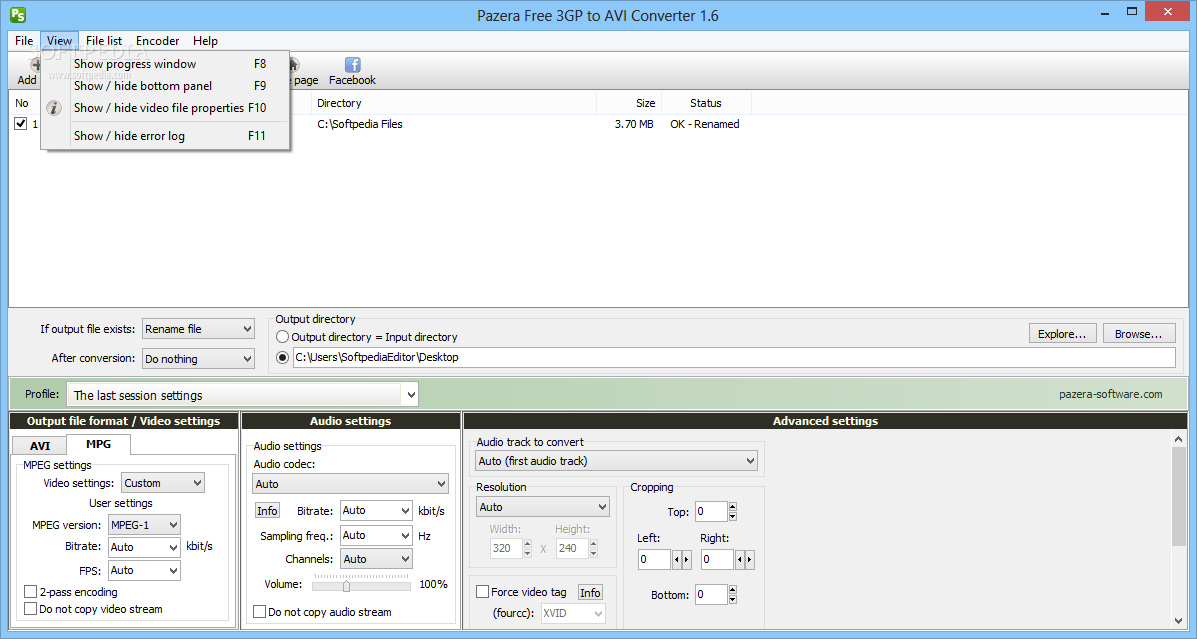Open the If output file exists dropdown
Viewport: 1197px width, 639px height.
pyautogui.click(x=198, y=329)
